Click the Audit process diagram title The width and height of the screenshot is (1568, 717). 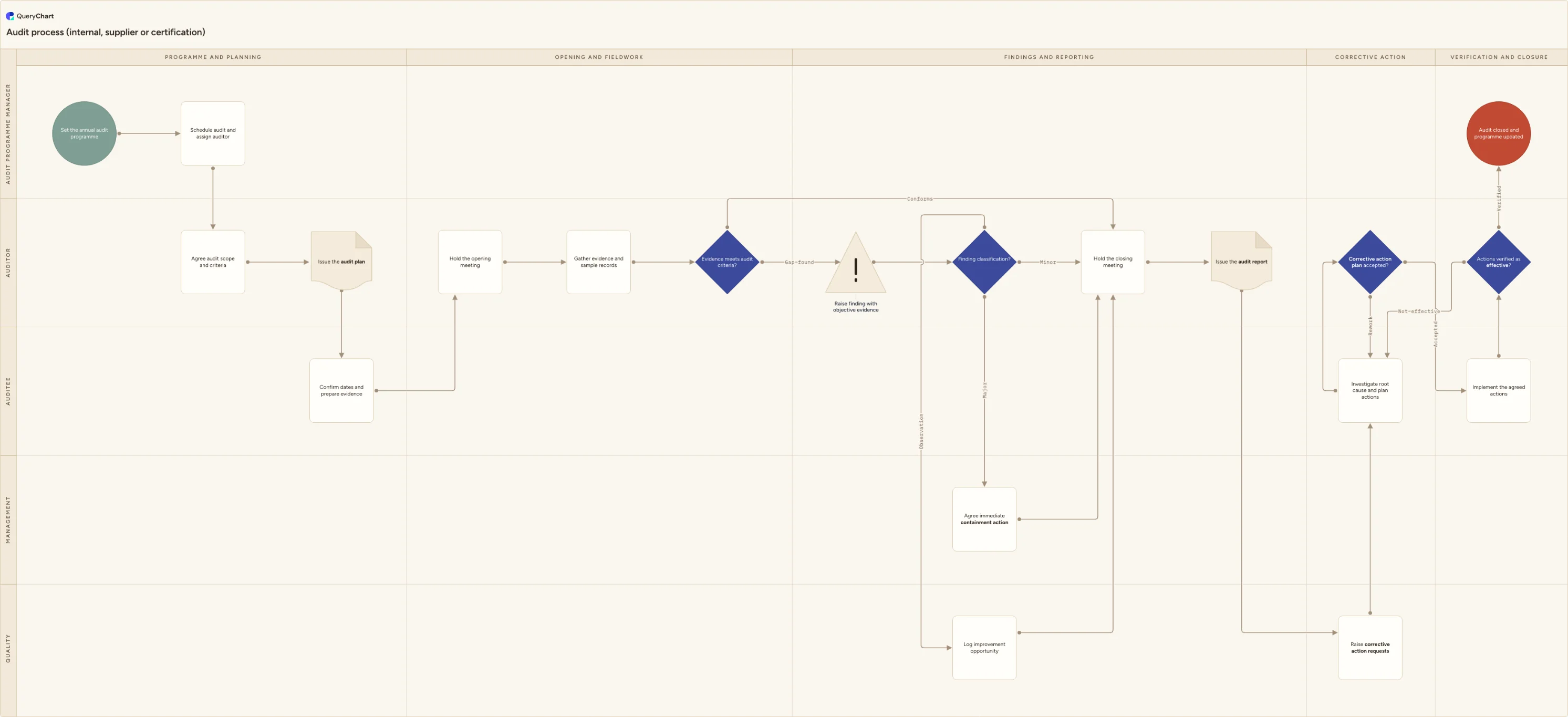tap(105, 32)
